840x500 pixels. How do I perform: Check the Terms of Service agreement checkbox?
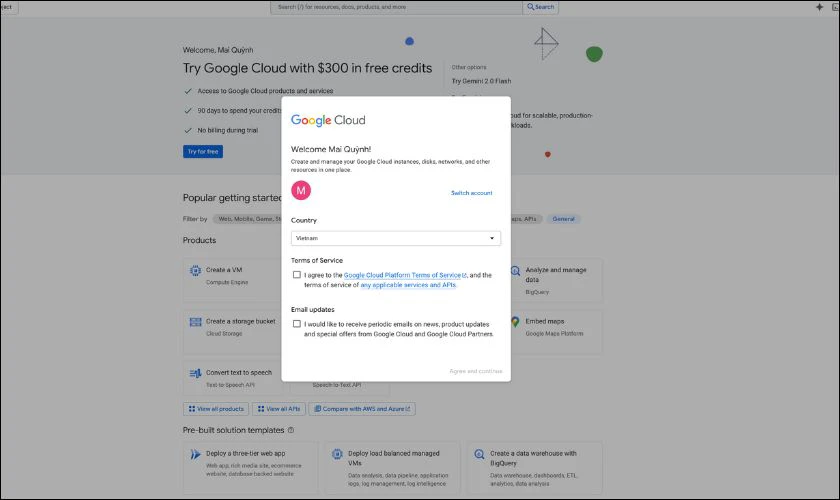tap(297, 274)
